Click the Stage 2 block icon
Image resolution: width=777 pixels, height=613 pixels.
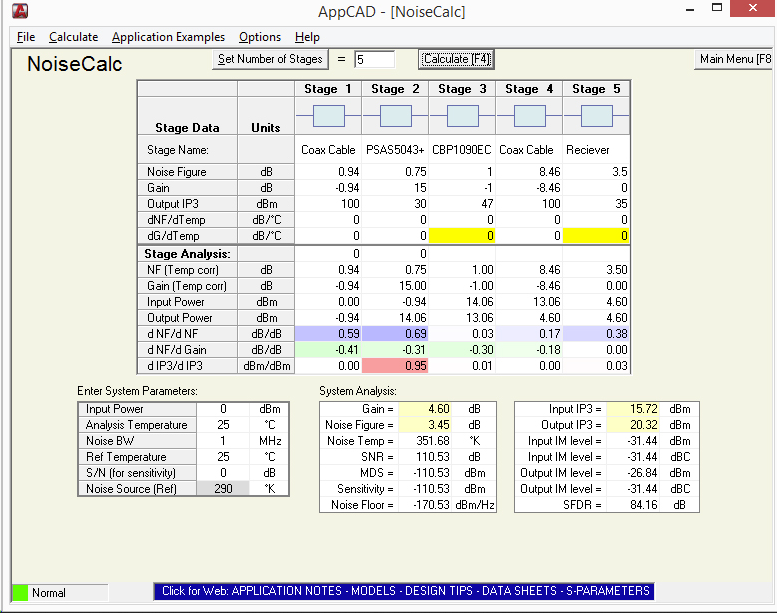pyautogui.click(x=395, y=116)
